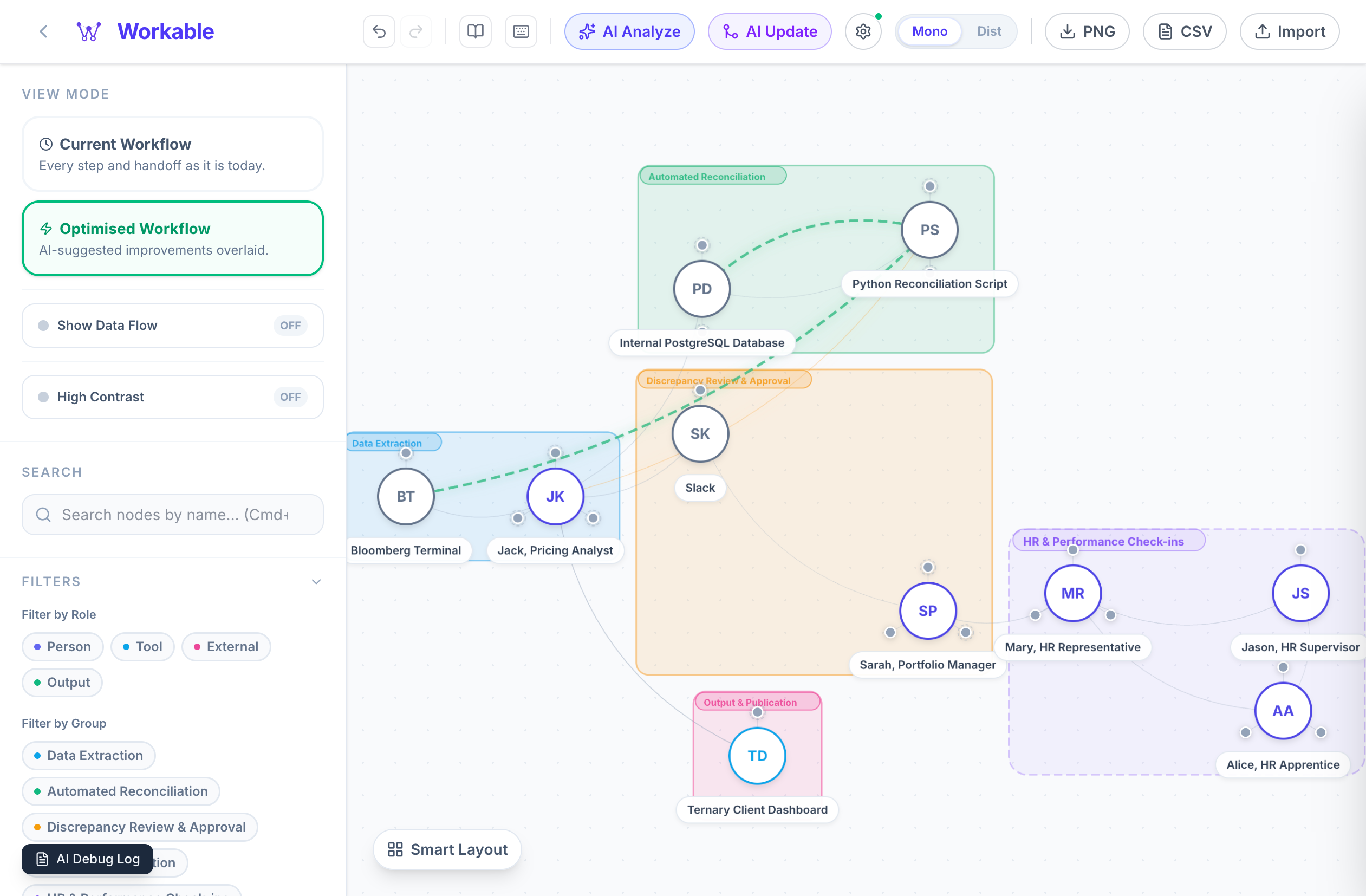Filter by the External role chip
The width and height of the screenshot is (1366, 896).
226,646
